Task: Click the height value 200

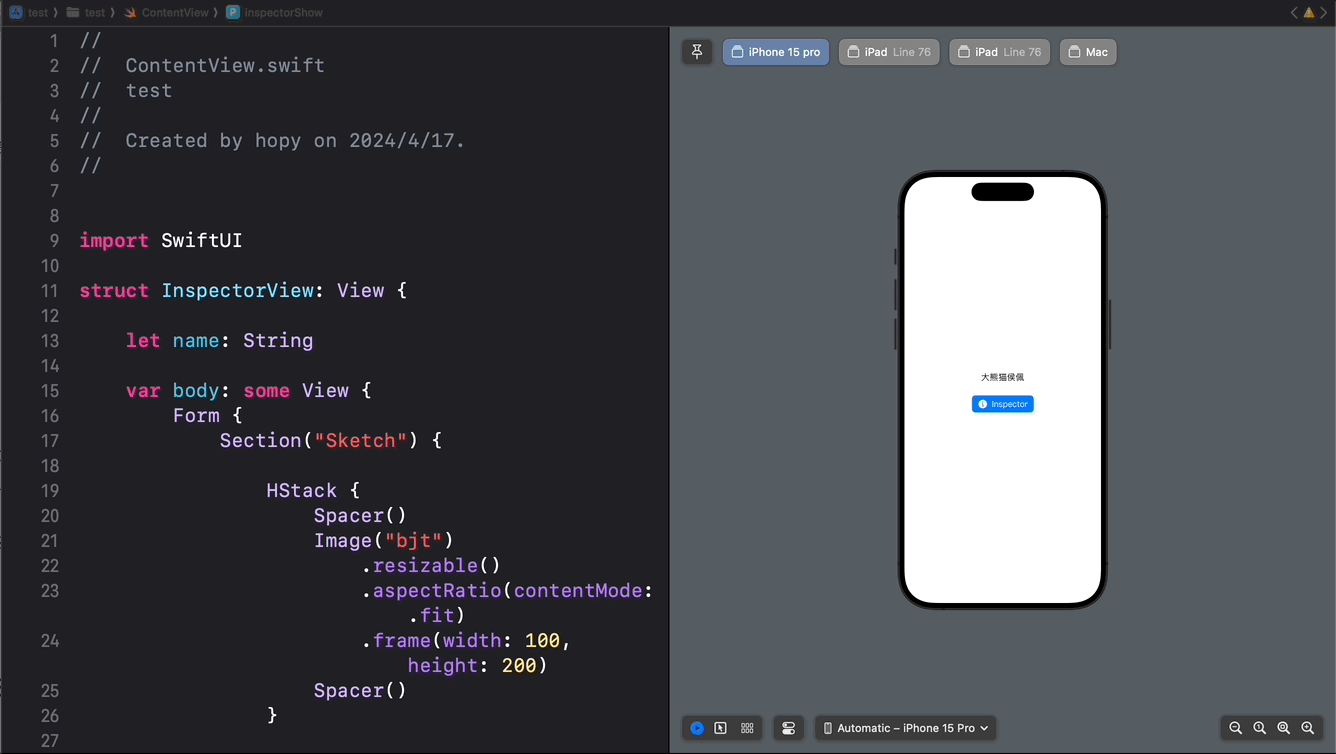Action: [519, 666]
